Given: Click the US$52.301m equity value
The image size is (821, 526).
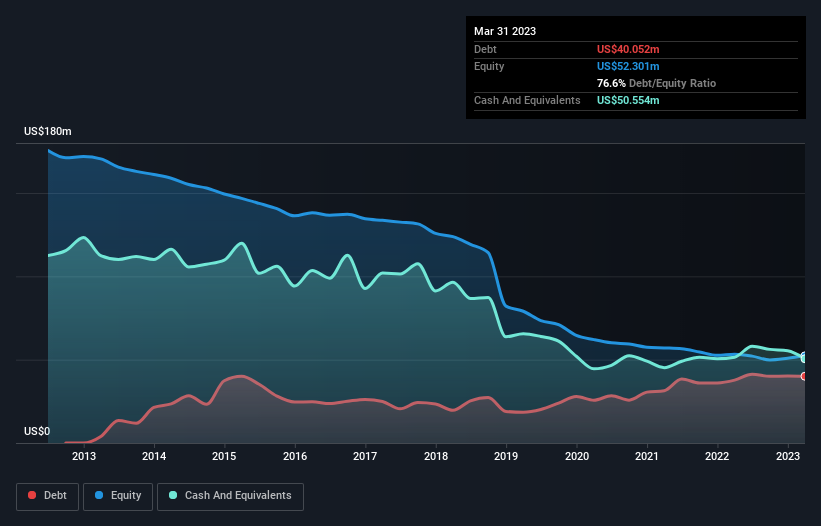Looking at the screenshot, I should click(x=628, y=66).
